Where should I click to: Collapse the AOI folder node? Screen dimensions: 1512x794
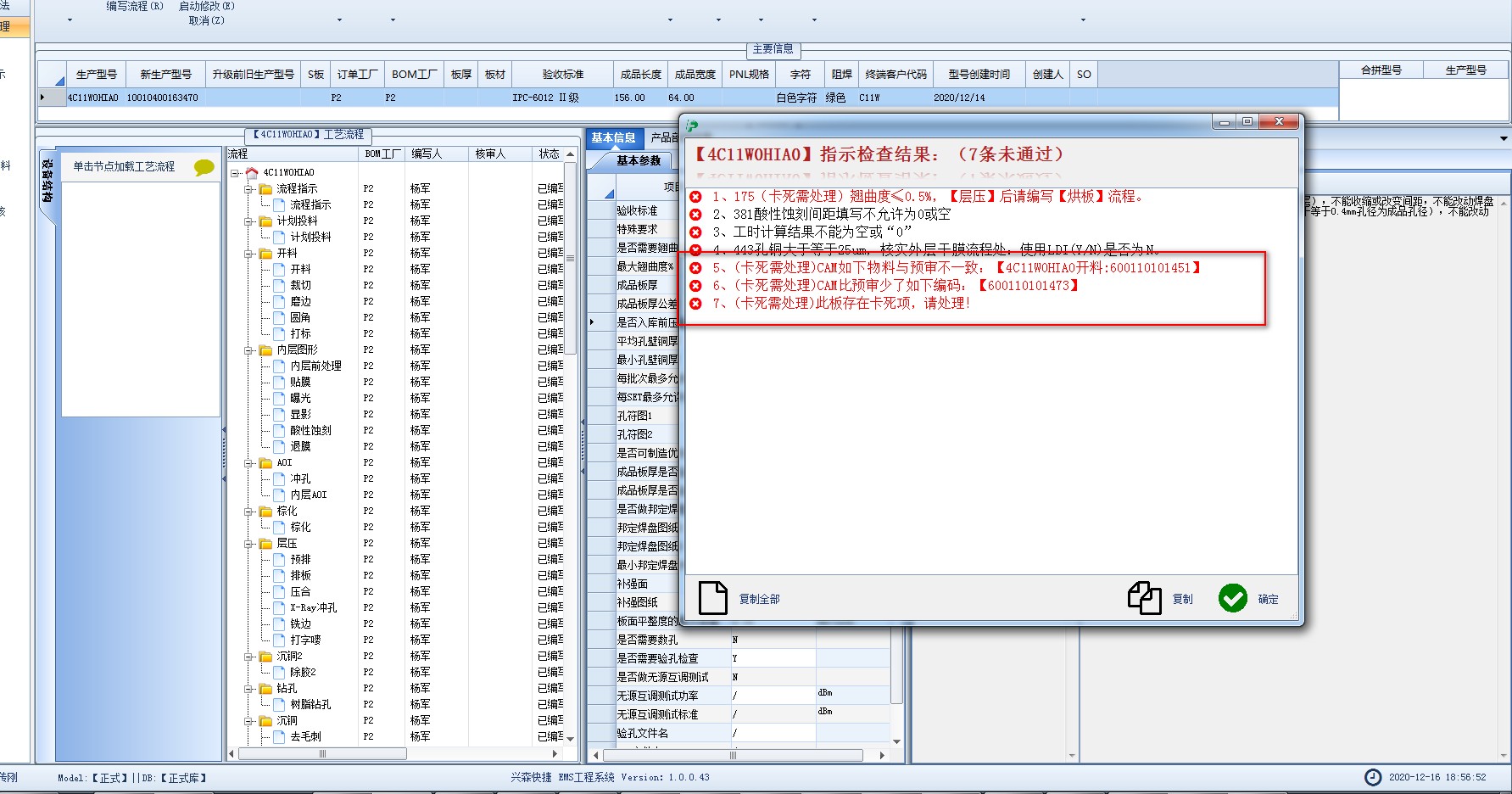pos(248,462)
